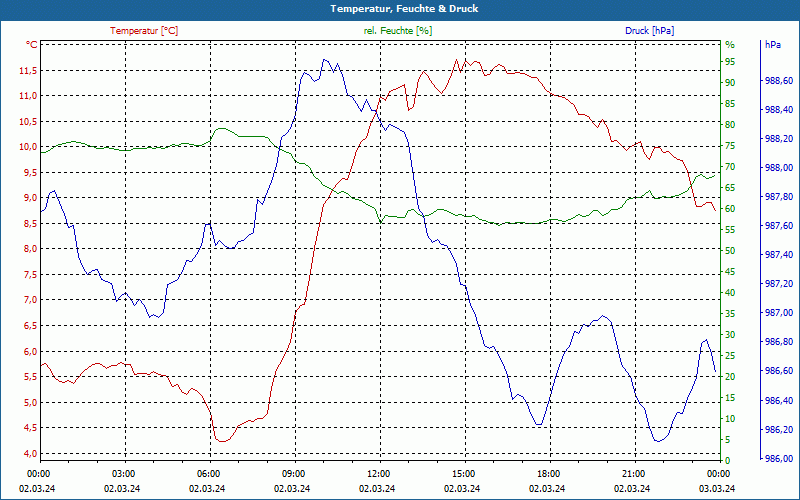The image size is (800, 500).
Task: Choose the blue '987,60' pressure axis value
Action: (779, 226)
